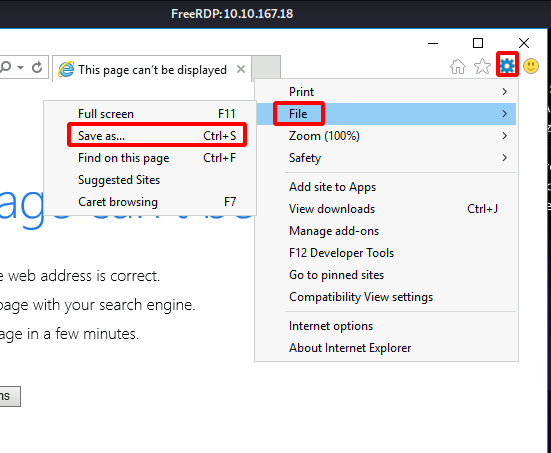This screenshot has width=551, height=453.
Task: Close the Internet Explorer window
Action: coord(524,43)
